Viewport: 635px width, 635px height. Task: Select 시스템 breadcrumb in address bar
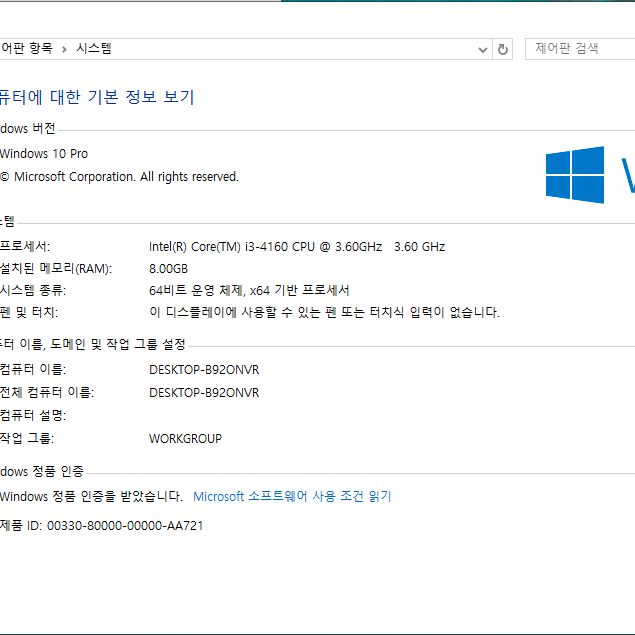(94, 49)
